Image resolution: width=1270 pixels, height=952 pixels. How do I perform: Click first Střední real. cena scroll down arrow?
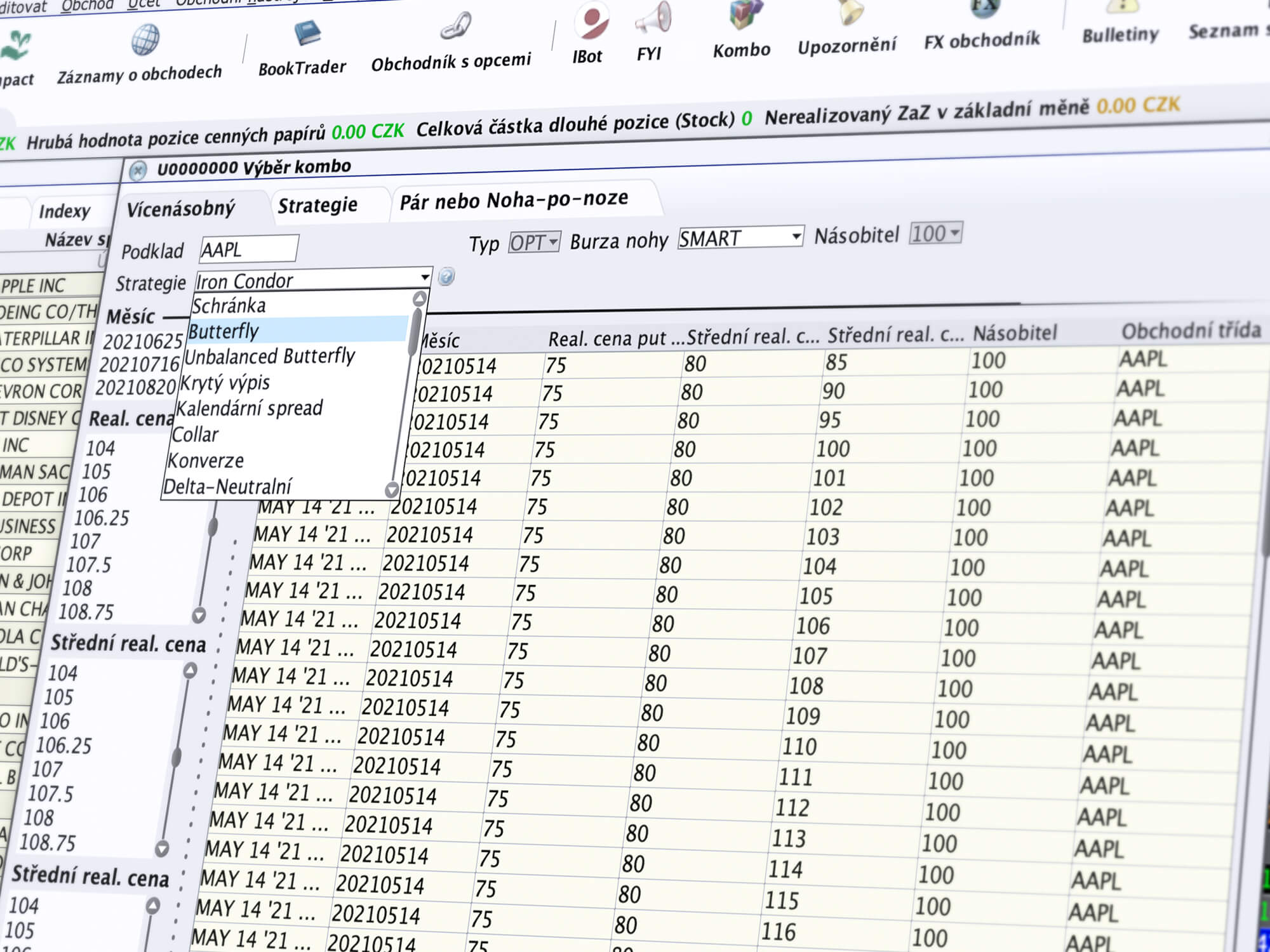tap(162, 849)
